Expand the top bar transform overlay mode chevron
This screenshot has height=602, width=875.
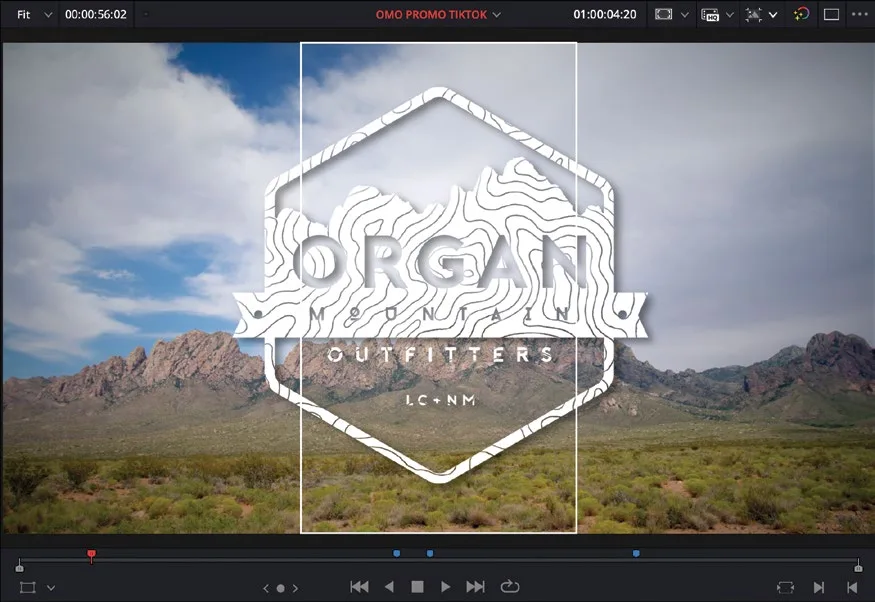(773, 15)
